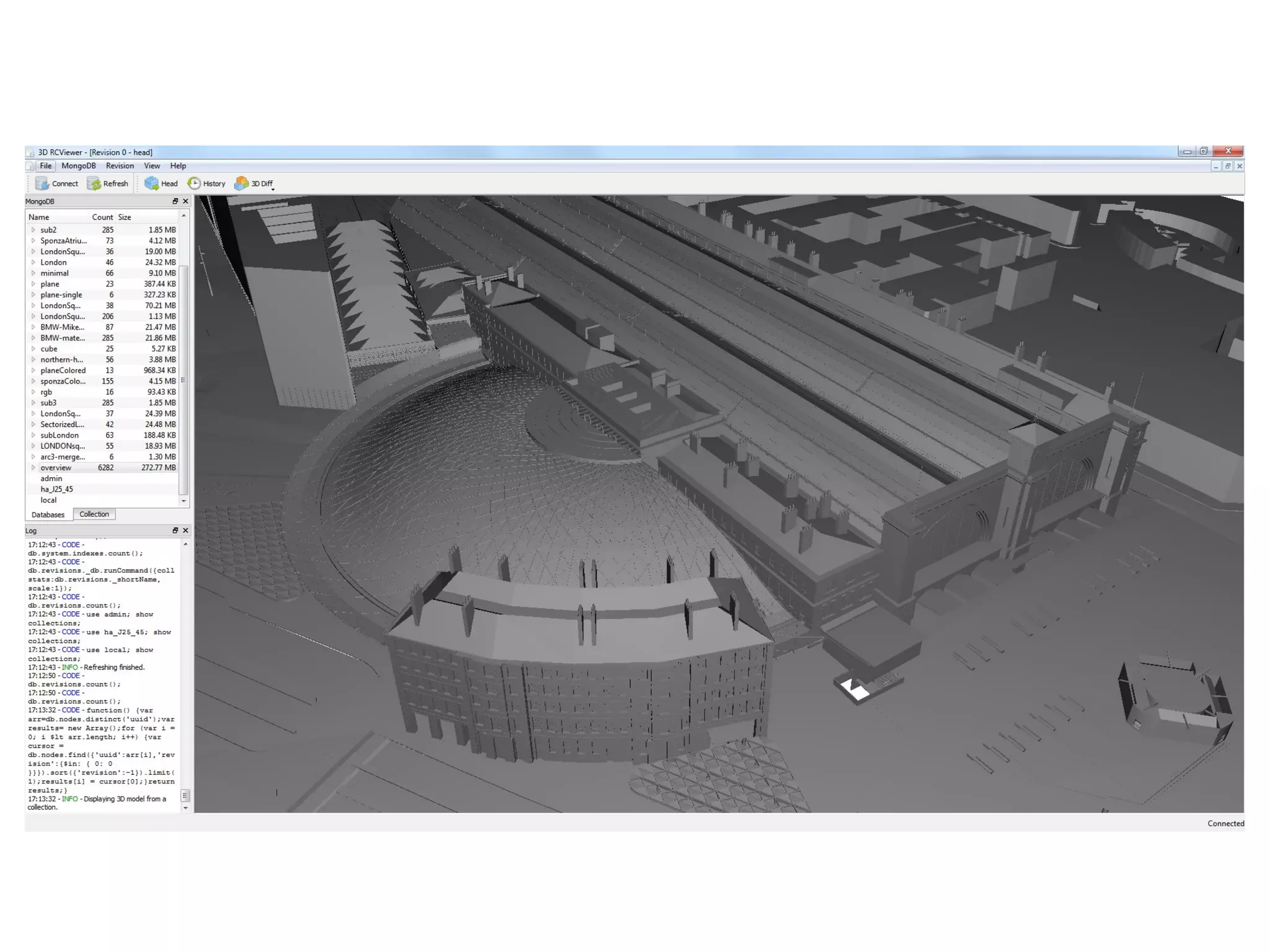The width and height of the screenshot is (1270, 952).
Task: Select the admin database row
Action: tap(51, 478)
